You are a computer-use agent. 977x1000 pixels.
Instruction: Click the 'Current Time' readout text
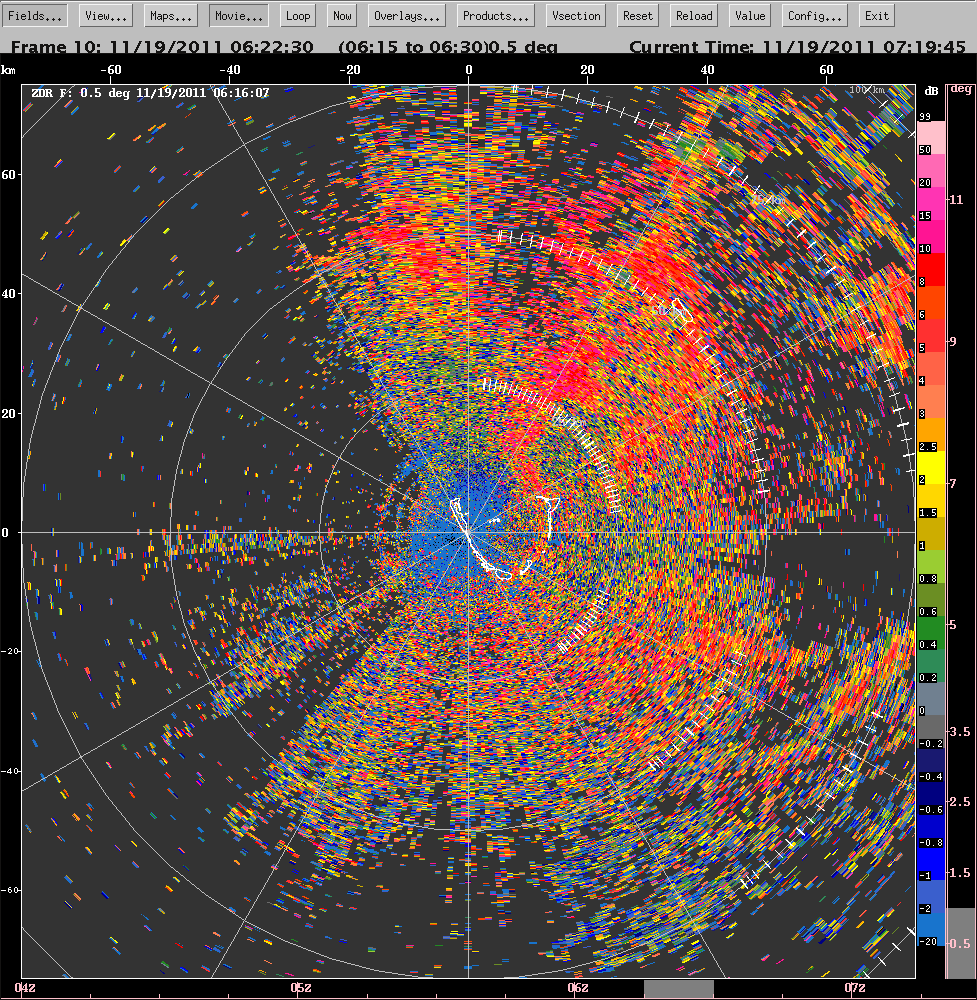coord(797,47)
